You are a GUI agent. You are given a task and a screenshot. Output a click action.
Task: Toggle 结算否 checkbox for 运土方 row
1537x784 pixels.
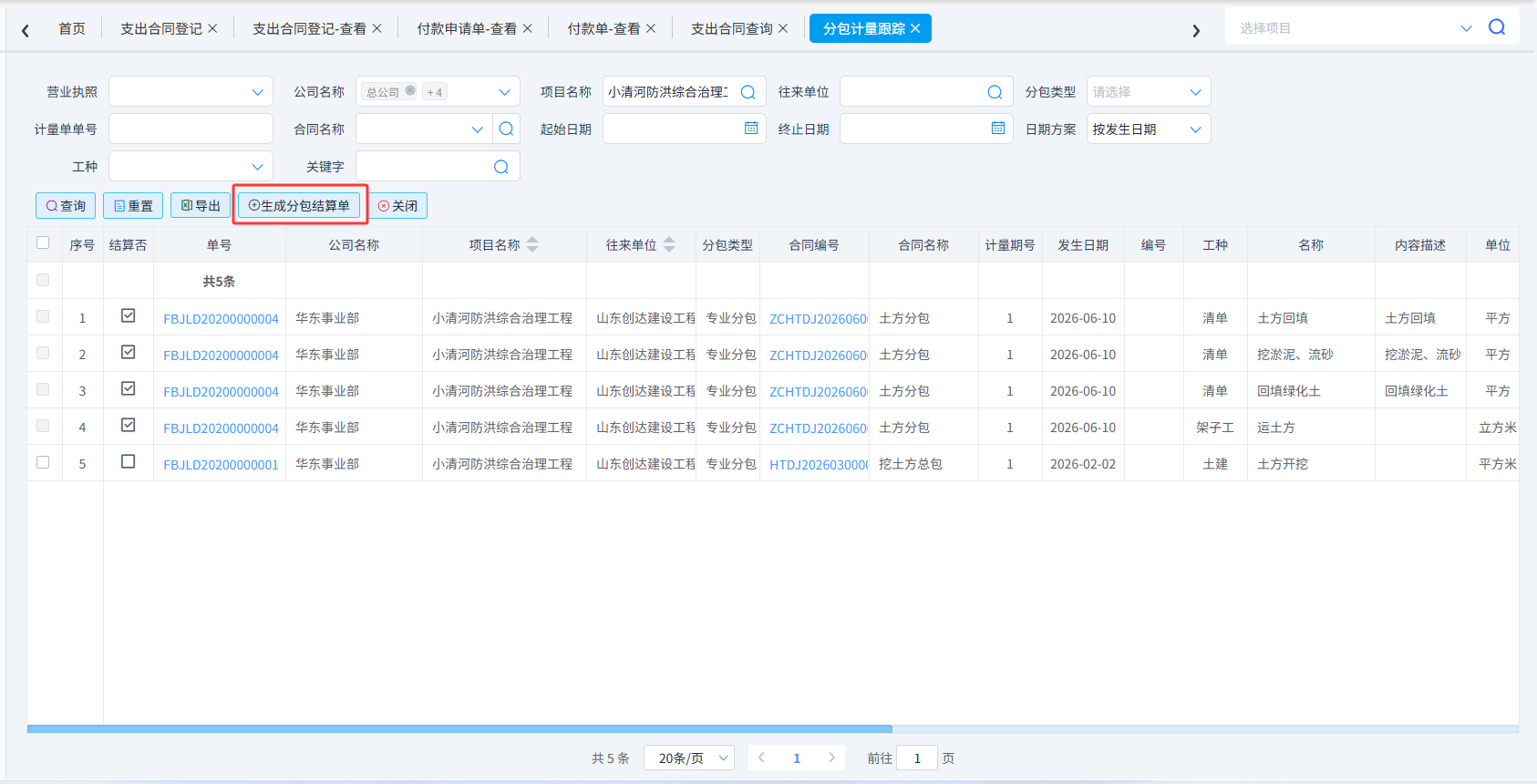129,425
